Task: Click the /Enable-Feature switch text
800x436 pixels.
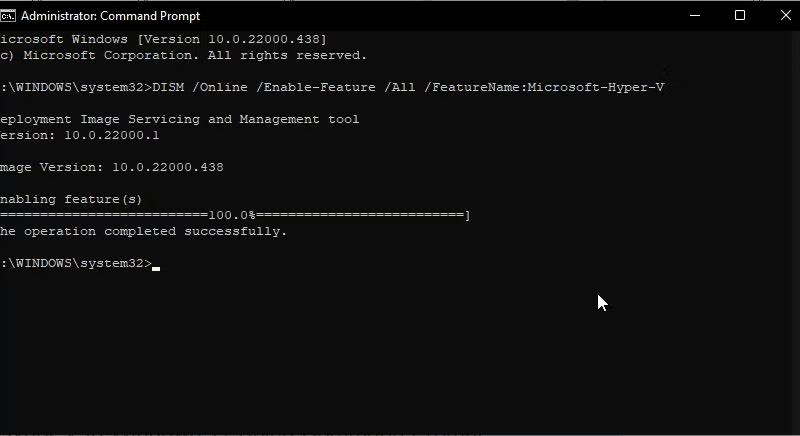Action: tap(316, 87)
